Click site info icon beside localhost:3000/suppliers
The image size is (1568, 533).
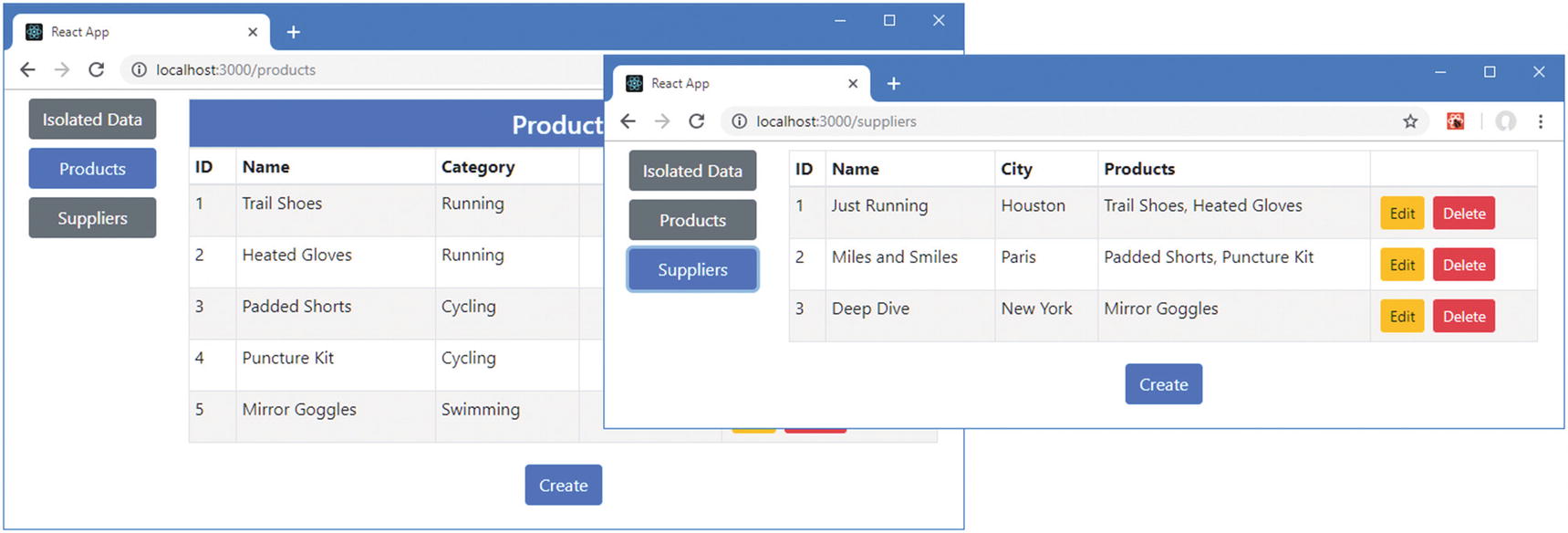739,121
